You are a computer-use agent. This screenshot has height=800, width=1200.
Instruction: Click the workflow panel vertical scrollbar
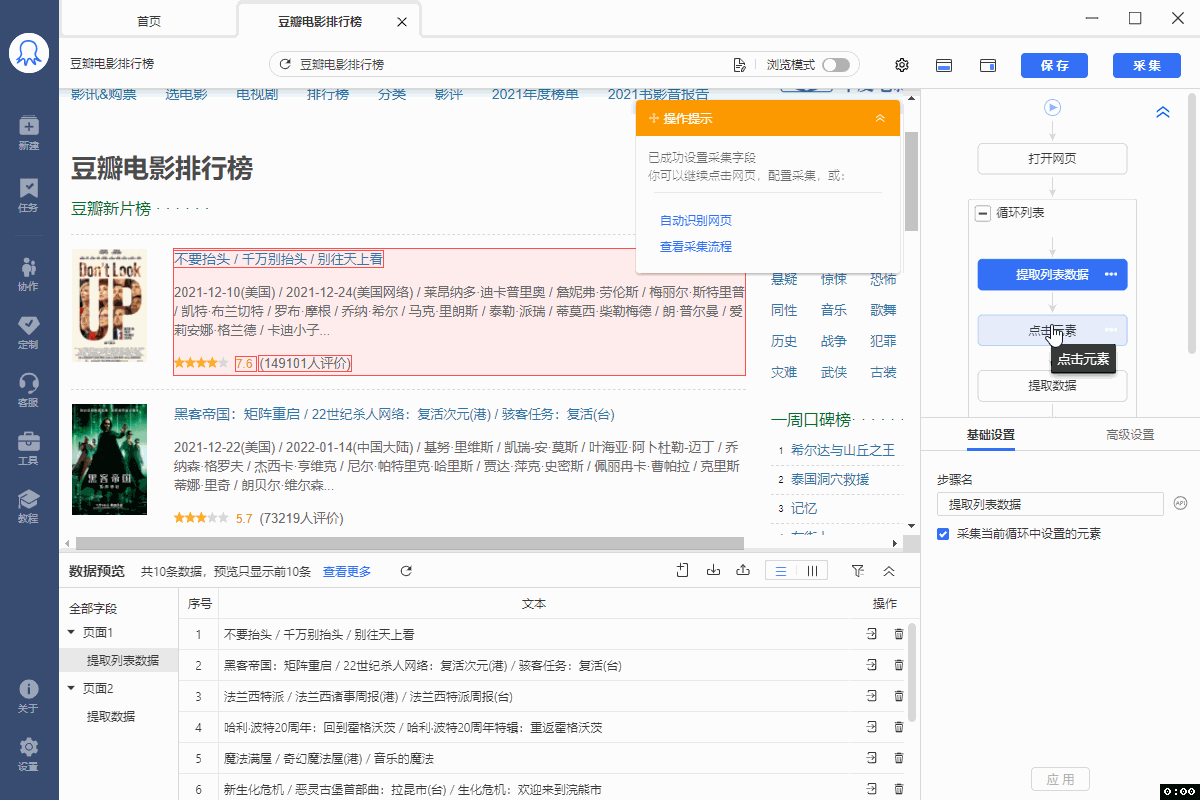[1193, 224]
